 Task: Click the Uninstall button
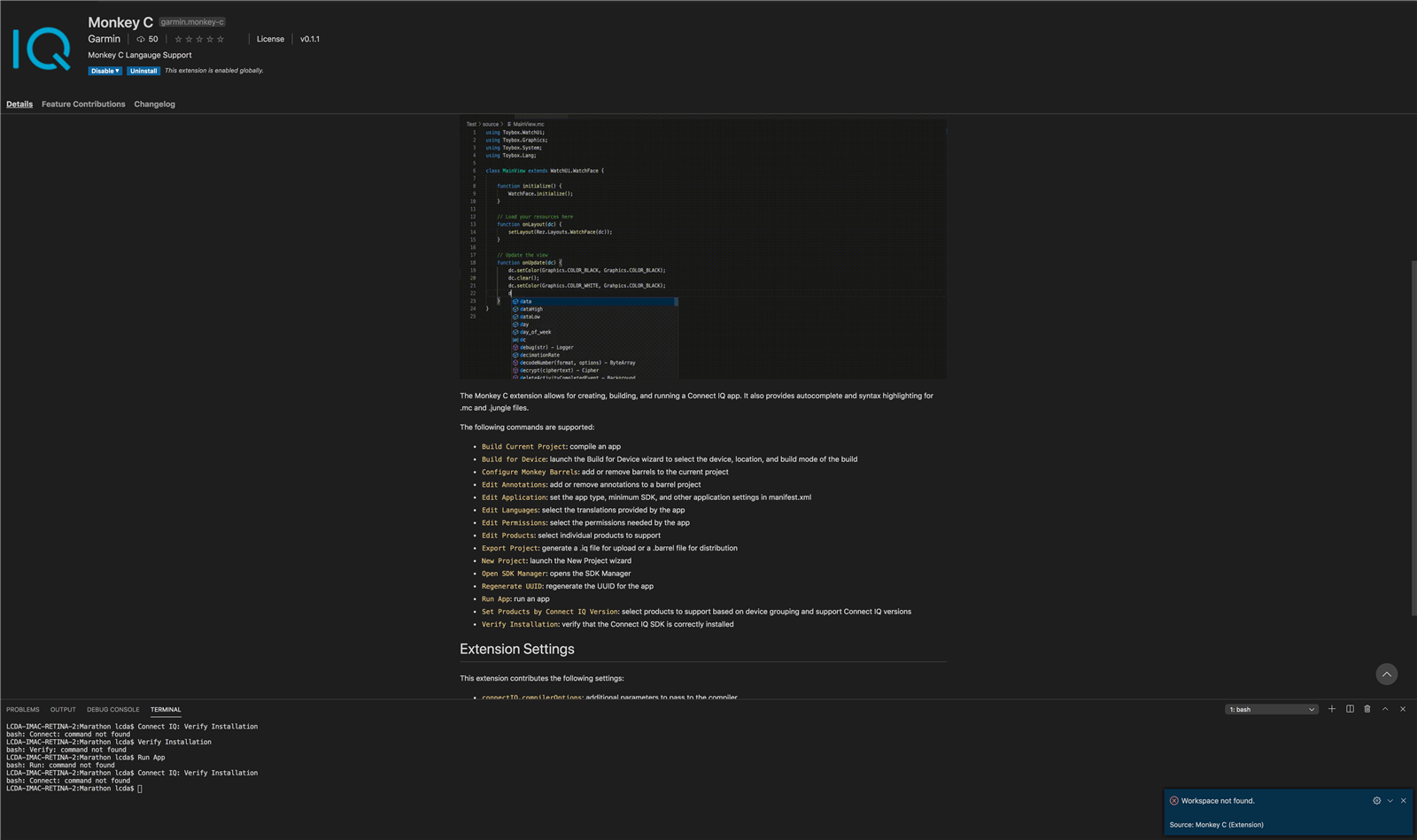(143, 71)
